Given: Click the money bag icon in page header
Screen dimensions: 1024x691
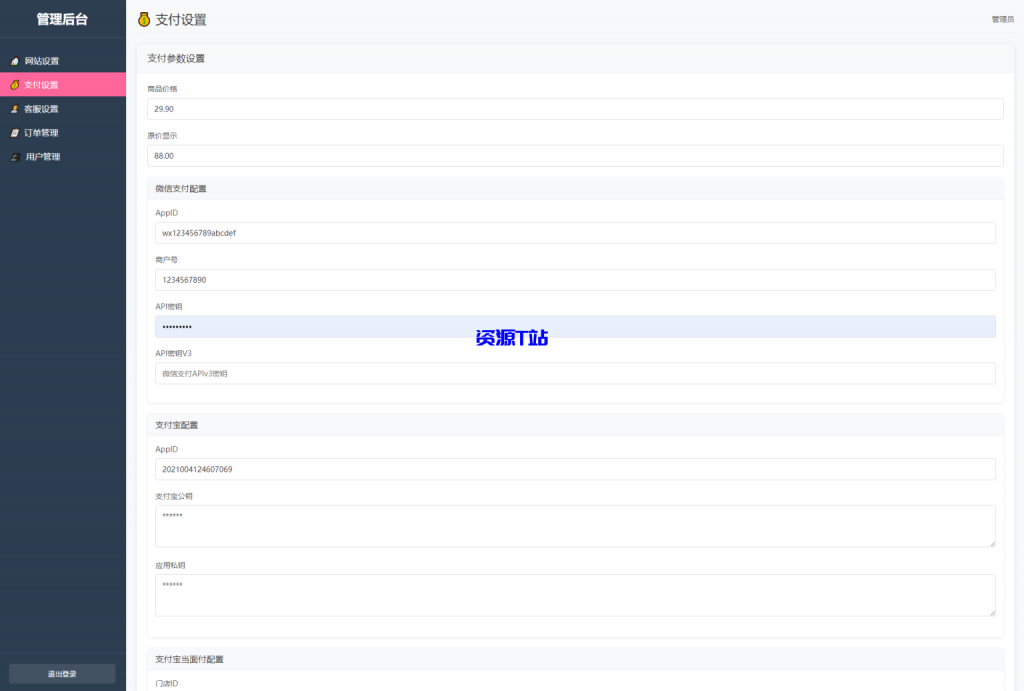Looking at the screenshot, I should [144, 19].
